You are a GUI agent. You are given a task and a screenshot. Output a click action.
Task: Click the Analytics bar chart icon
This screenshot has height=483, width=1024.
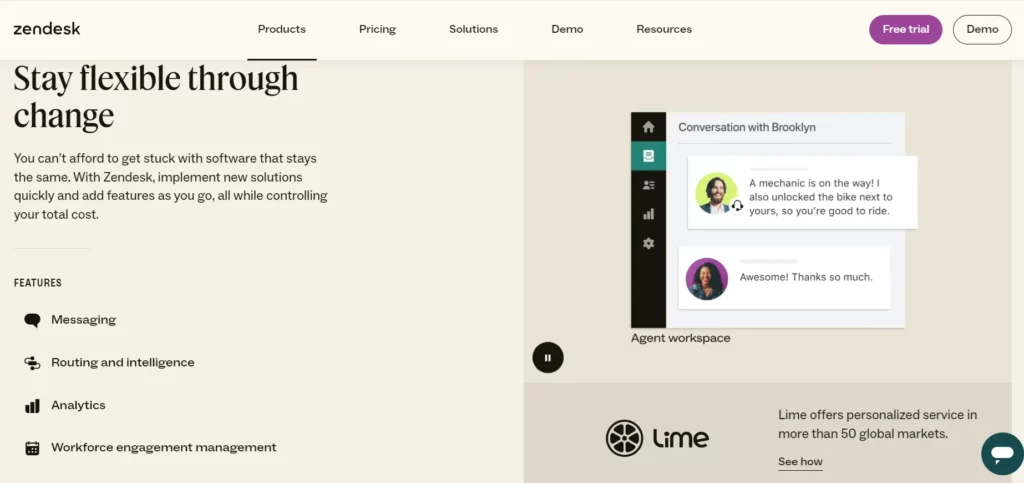click(x=32, y=406)
